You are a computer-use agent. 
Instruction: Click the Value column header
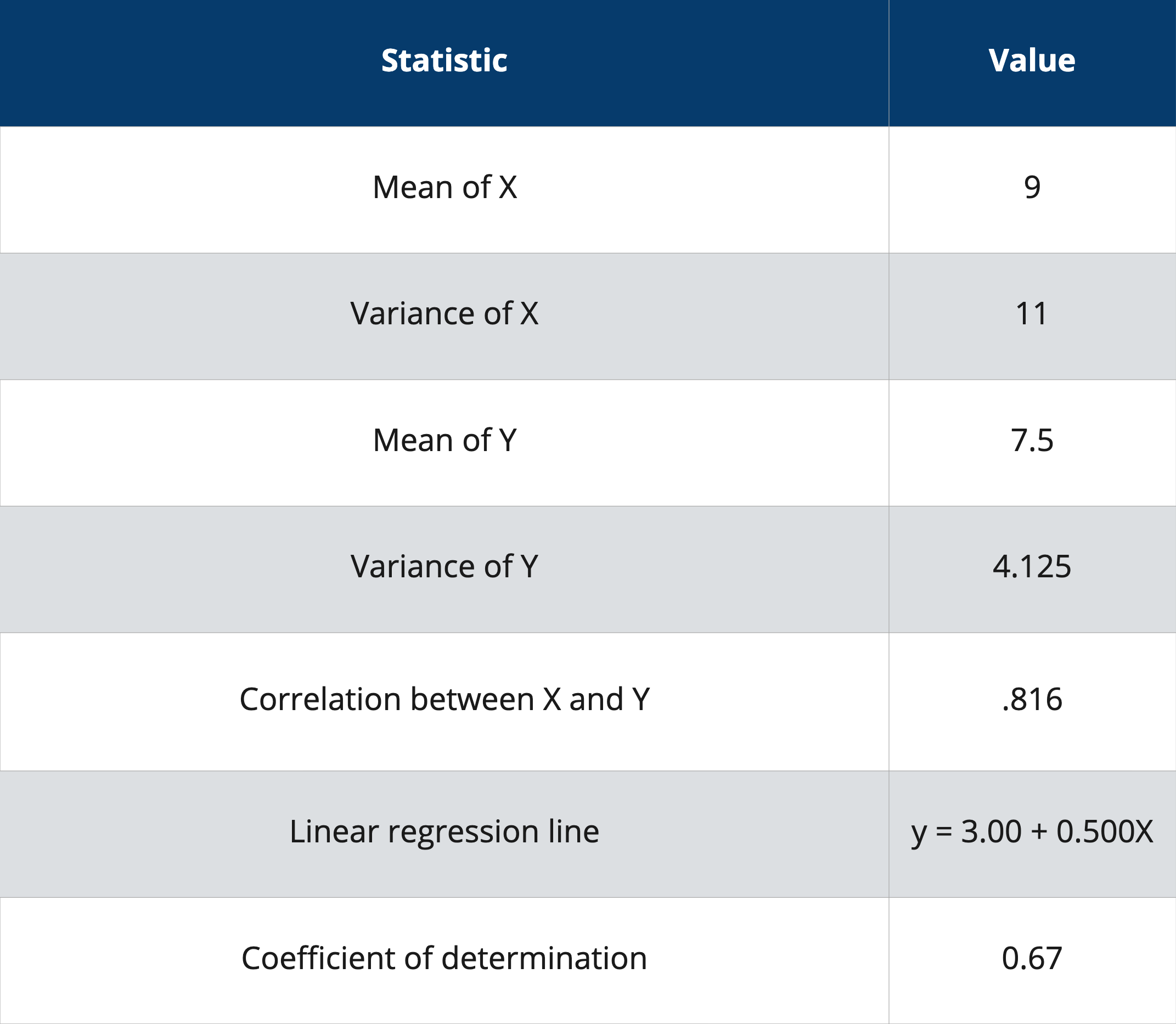click(1032, 60)
